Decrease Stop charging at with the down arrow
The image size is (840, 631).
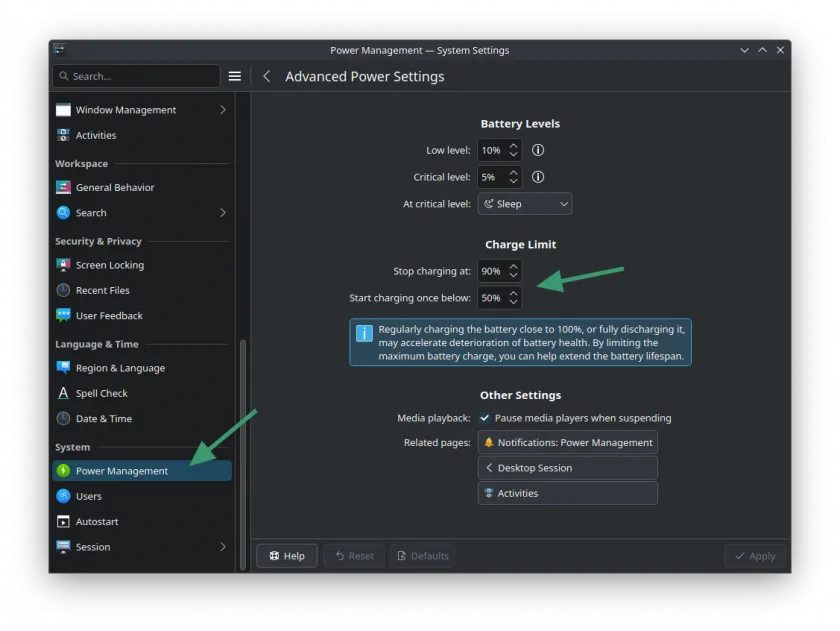[513, 276]
